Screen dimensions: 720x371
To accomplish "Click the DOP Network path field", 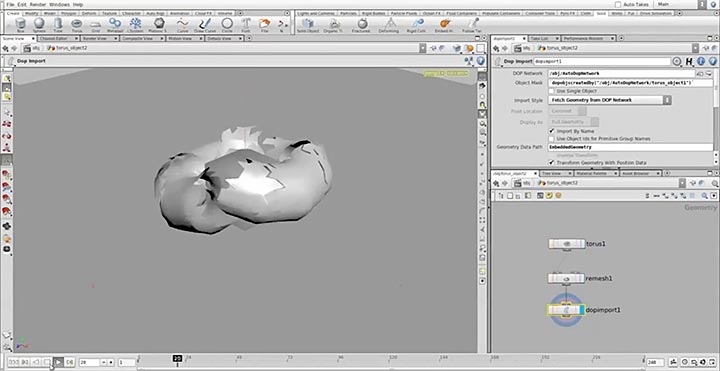I will point(621,73).
